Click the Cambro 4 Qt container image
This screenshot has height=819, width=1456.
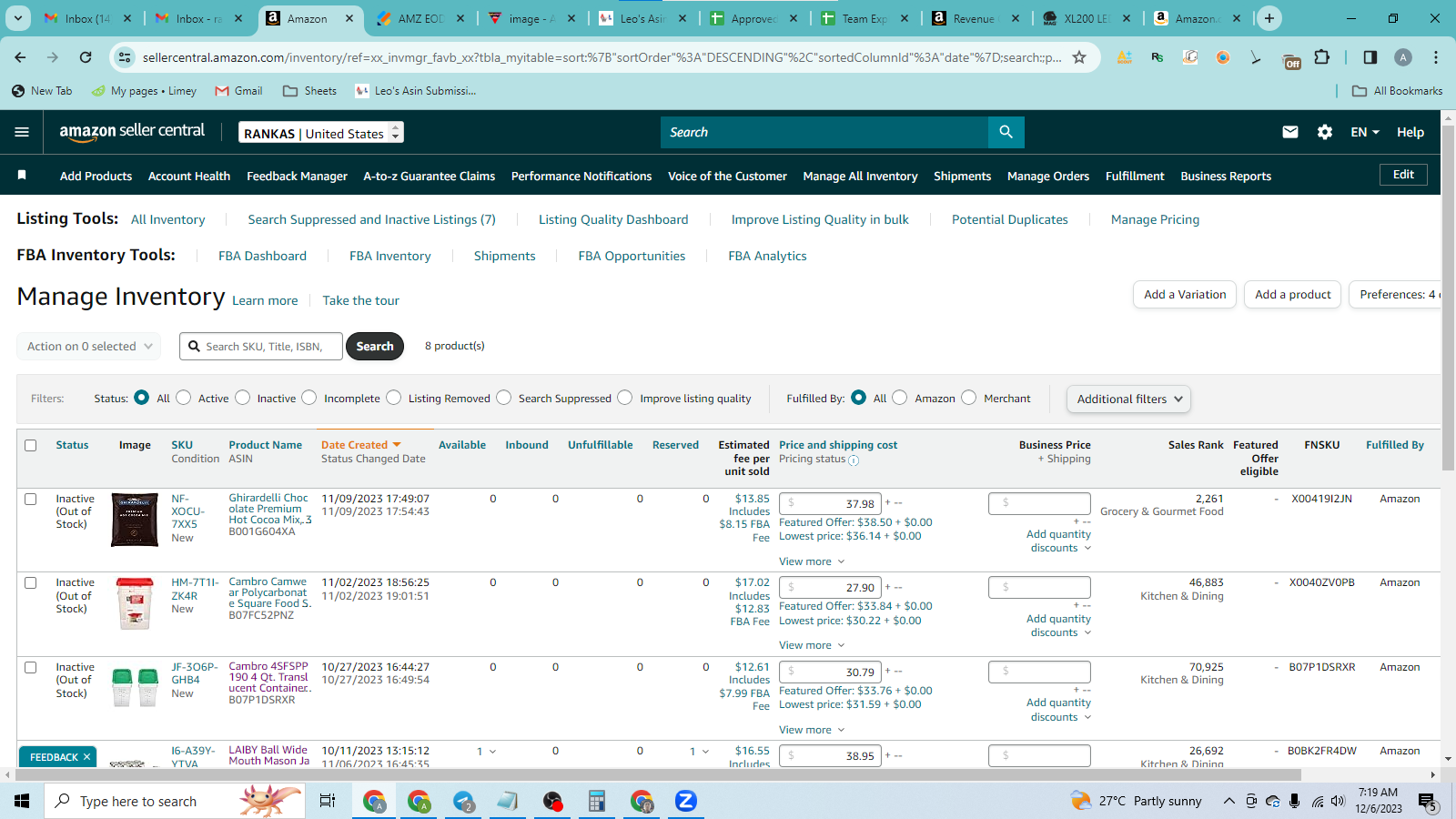click(135, 687)
